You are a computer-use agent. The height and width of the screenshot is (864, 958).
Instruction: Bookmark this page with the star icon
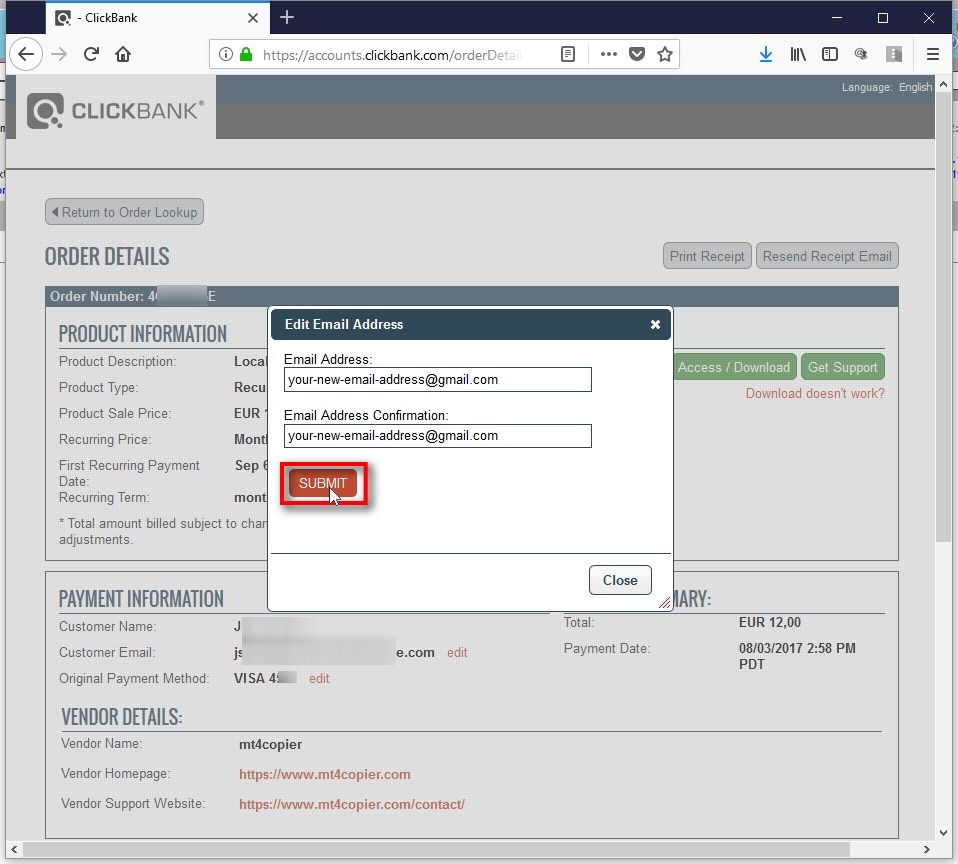(665, 54)
